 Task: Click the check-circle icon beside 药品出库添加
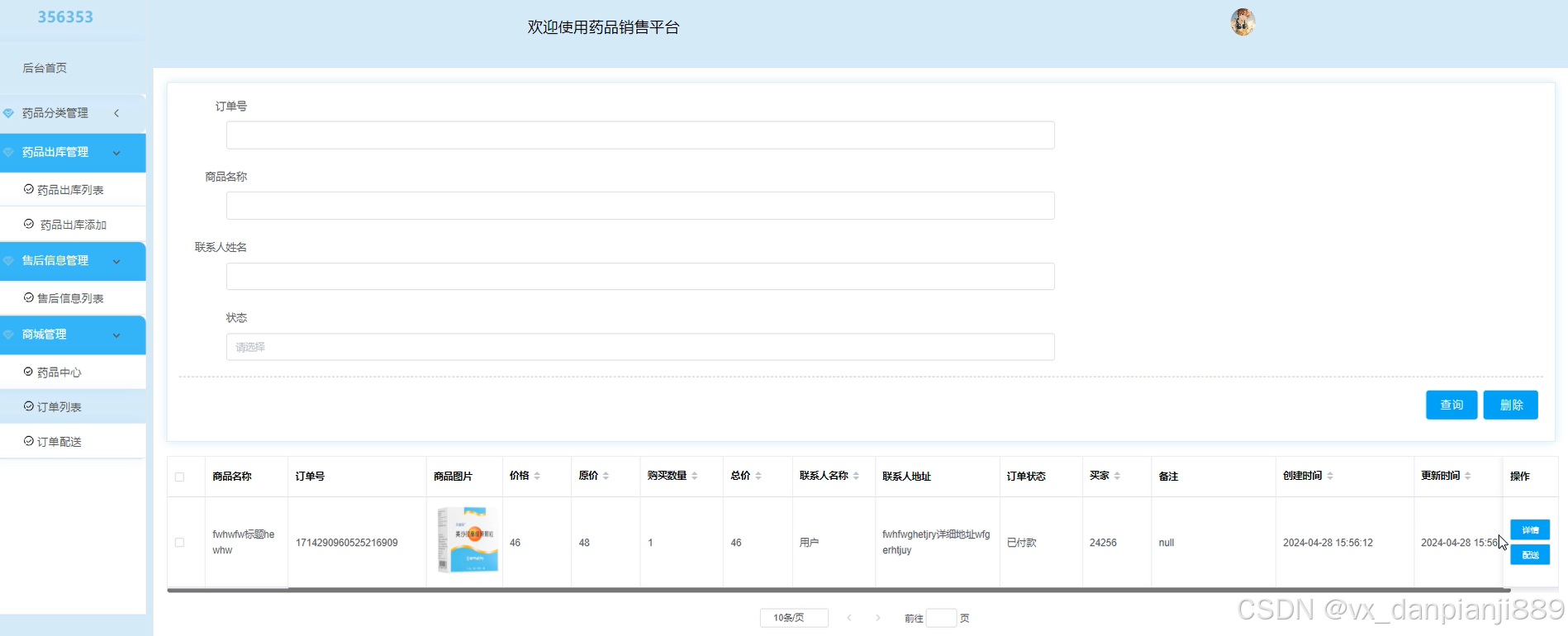(29, 224)
